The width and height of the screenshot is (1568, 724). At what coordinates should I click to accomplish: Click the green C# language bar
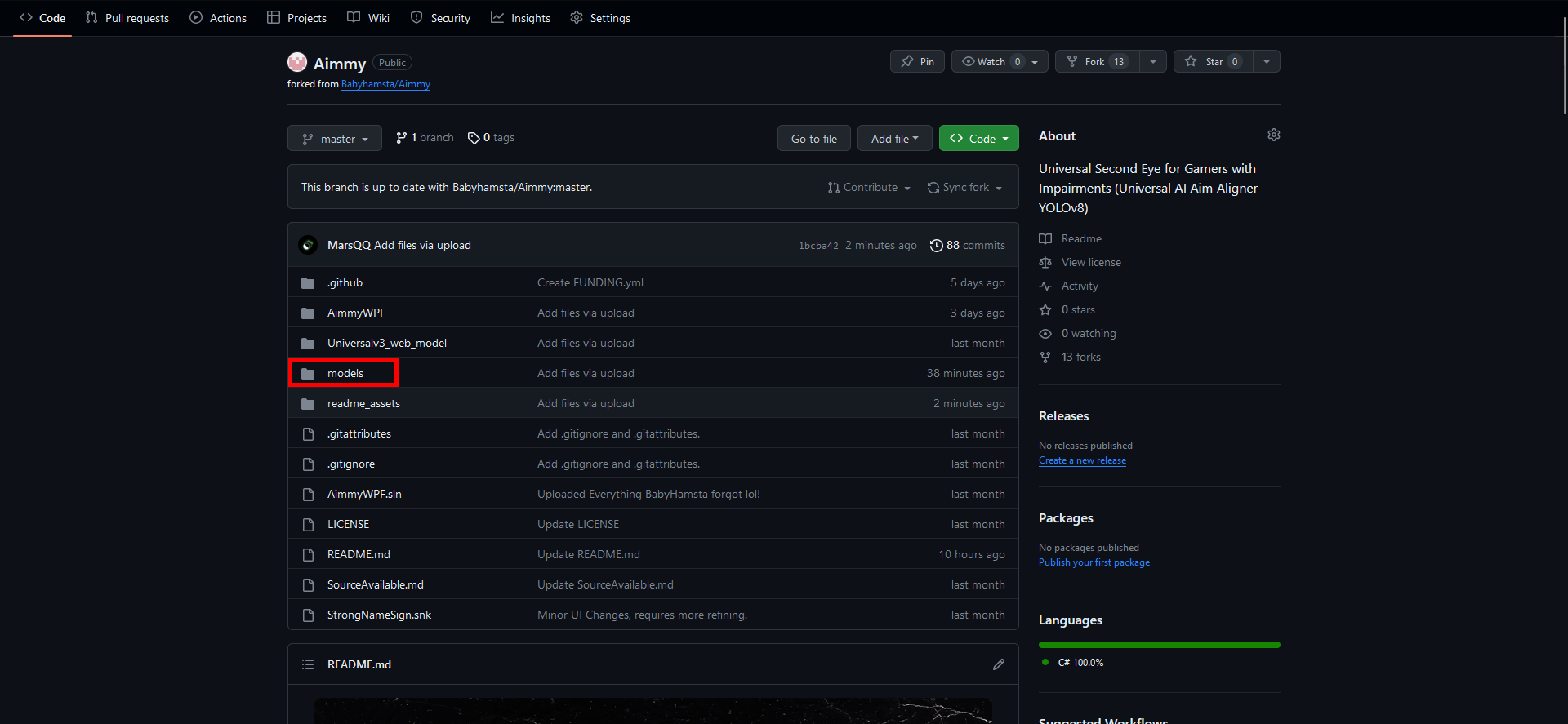(1159, 645)
